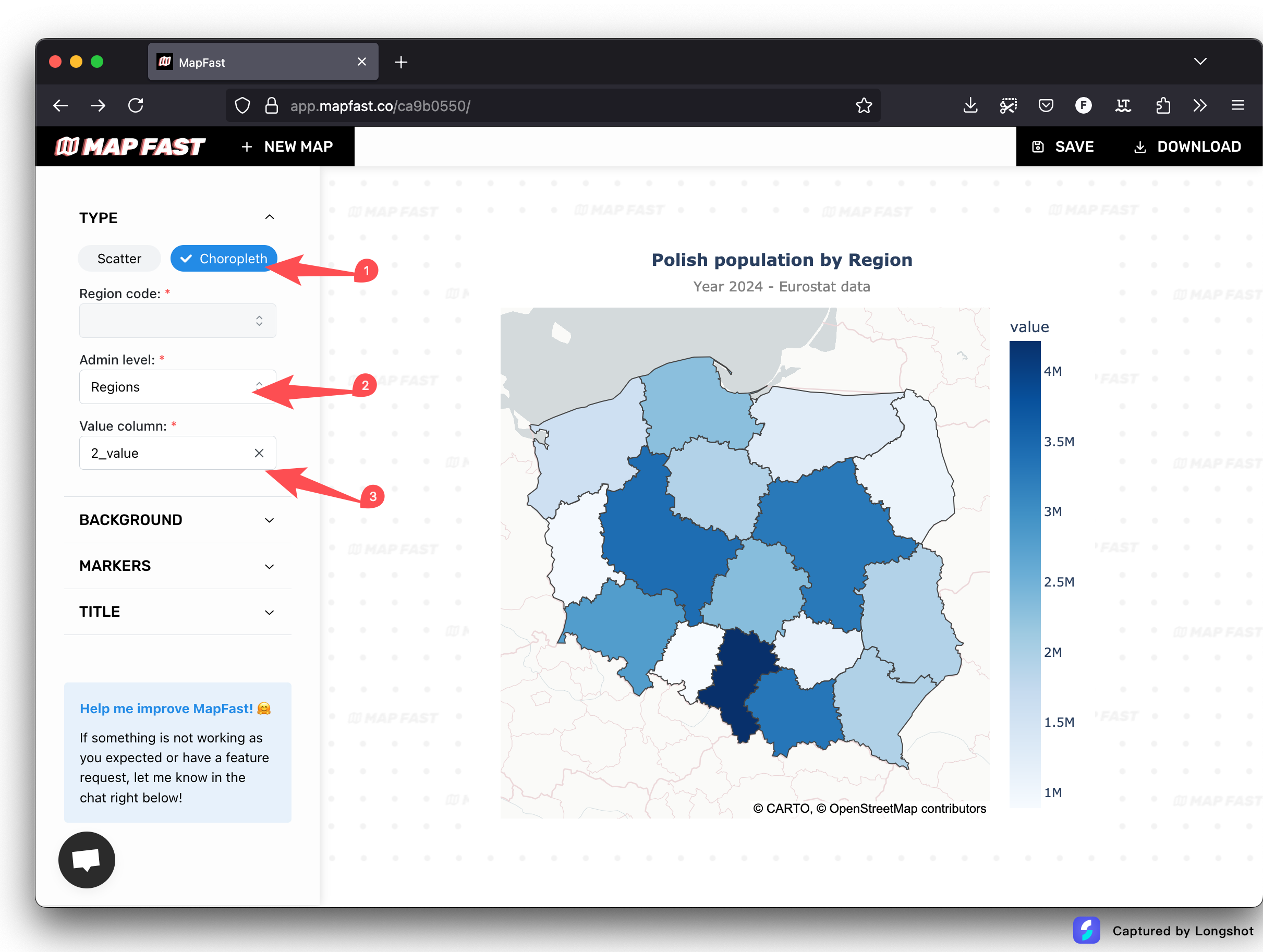Click the value color scale bar
1263x952 pixels.
tap(1025, 574)
